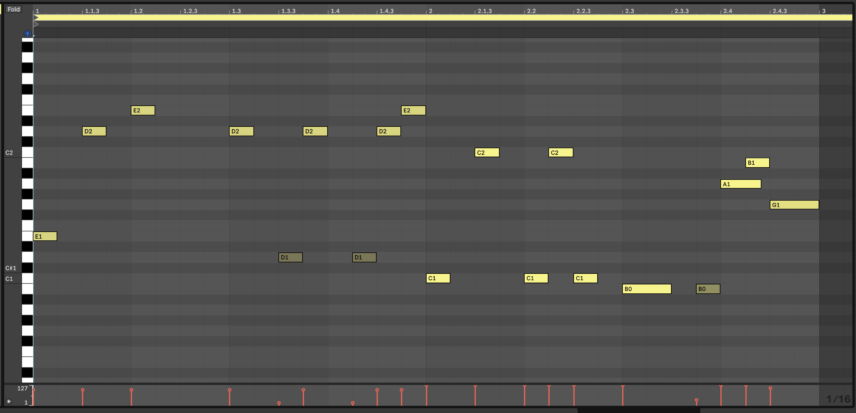Click the C1 key on piano keyboard
The image size is (856, 413).
(x=27, y=279)
